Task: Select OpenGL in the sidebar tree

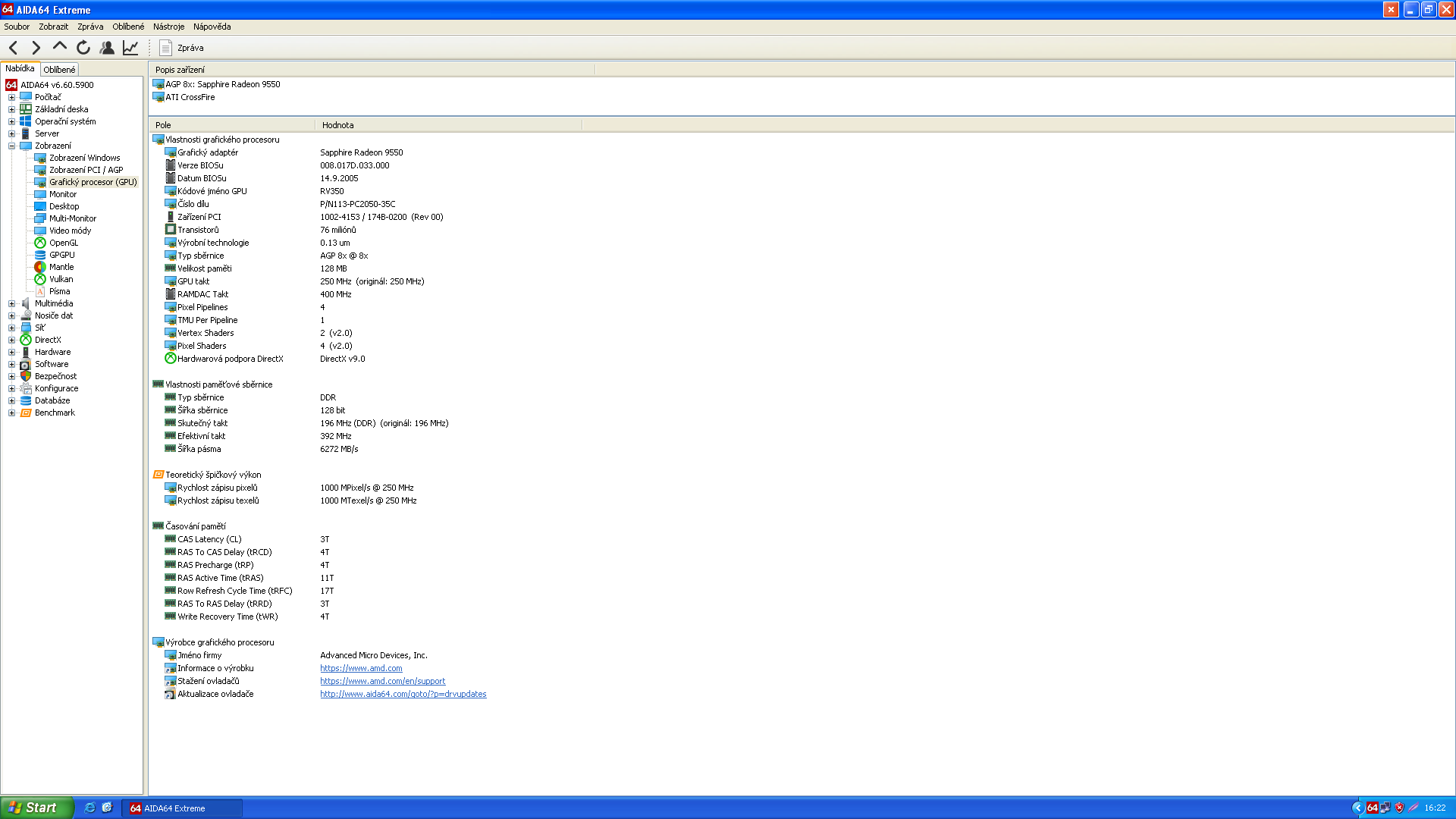Action: pos(63,243)
